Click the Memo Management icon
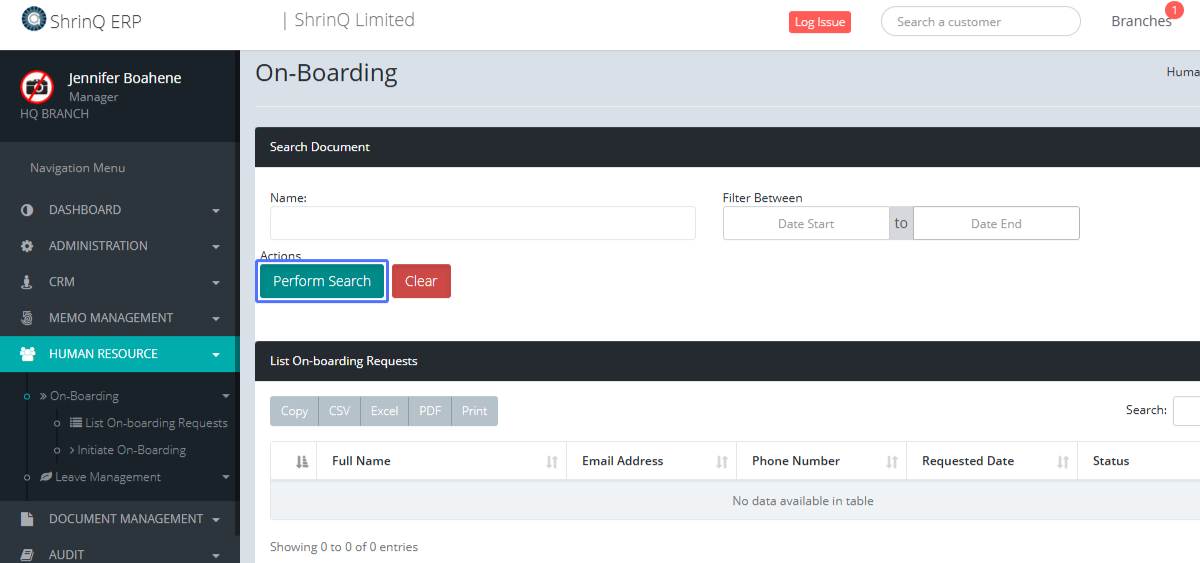 pos(27,318)
